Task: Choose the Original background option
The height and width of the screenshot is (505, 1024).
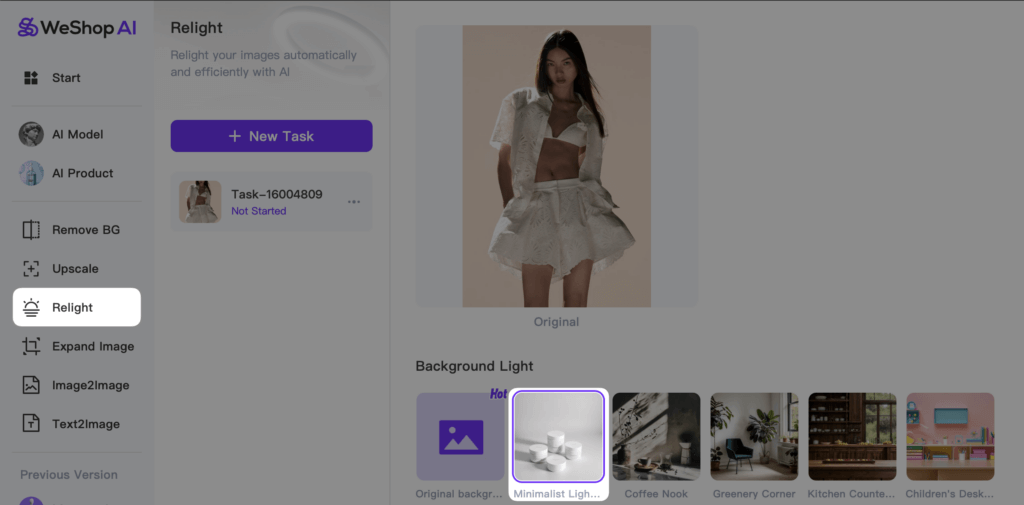Action: [460, 437]
